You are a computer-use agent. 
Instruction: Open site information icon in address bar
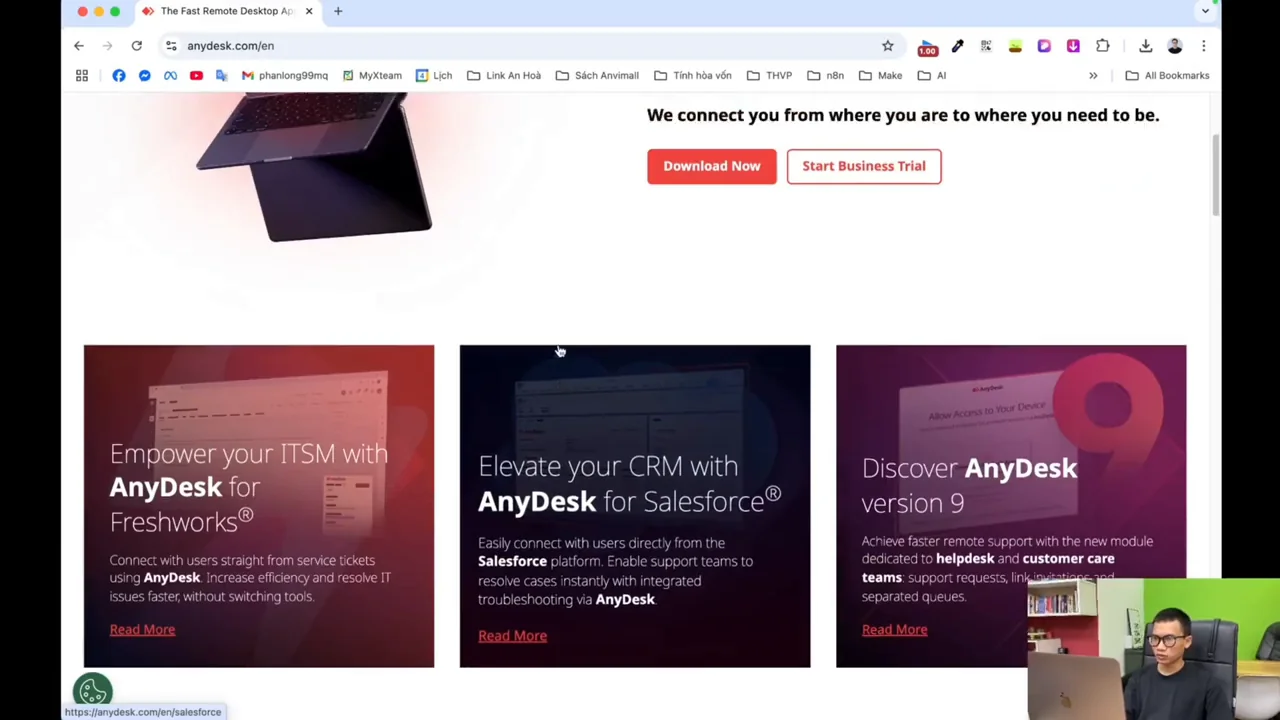tap(171, 46)
